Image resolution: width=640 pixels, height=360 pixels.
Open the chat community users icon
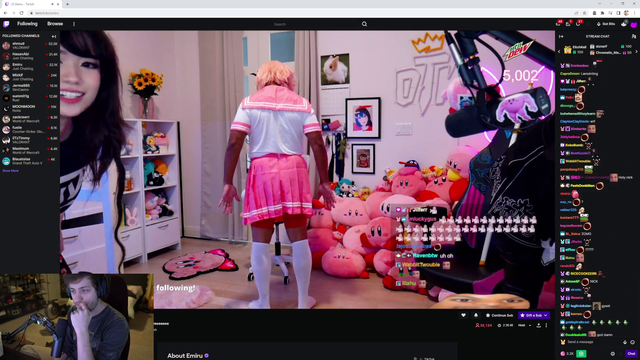[634, 36]
